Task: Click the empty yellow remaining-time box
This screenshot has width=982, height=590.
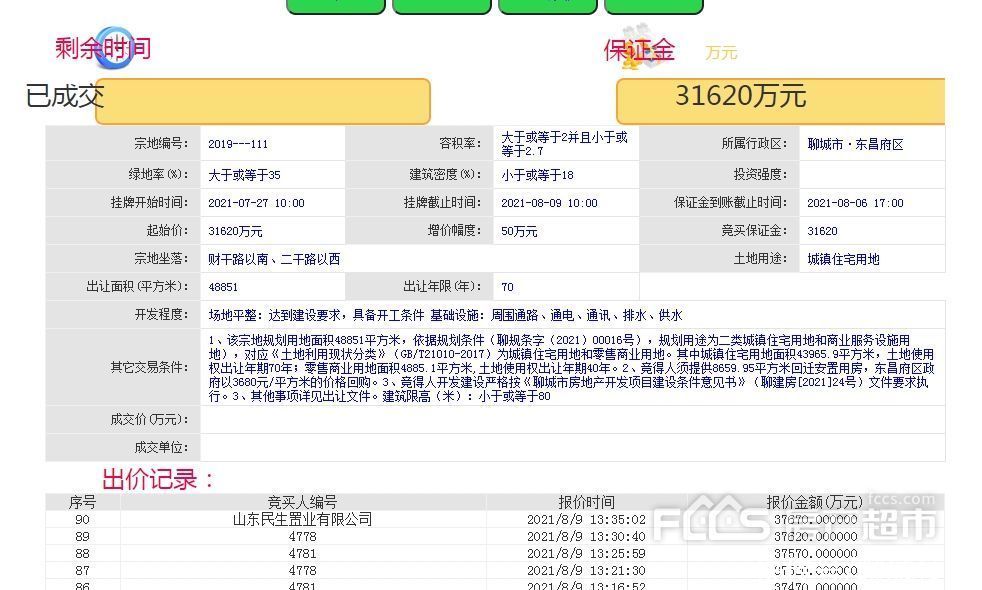Action: coord(263,101)
